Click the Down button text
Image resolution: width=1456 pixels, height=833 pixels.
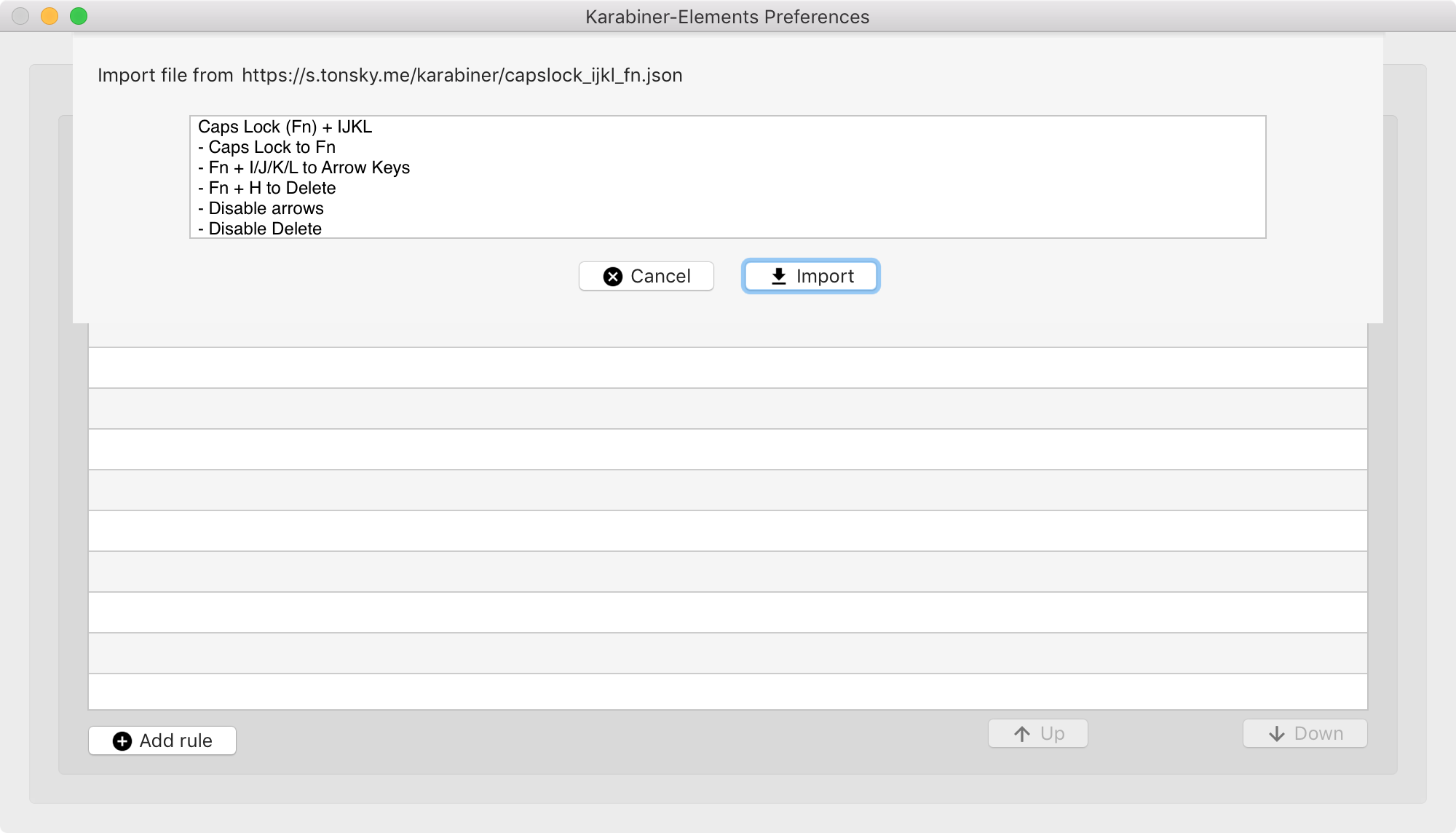point(1318,734)
